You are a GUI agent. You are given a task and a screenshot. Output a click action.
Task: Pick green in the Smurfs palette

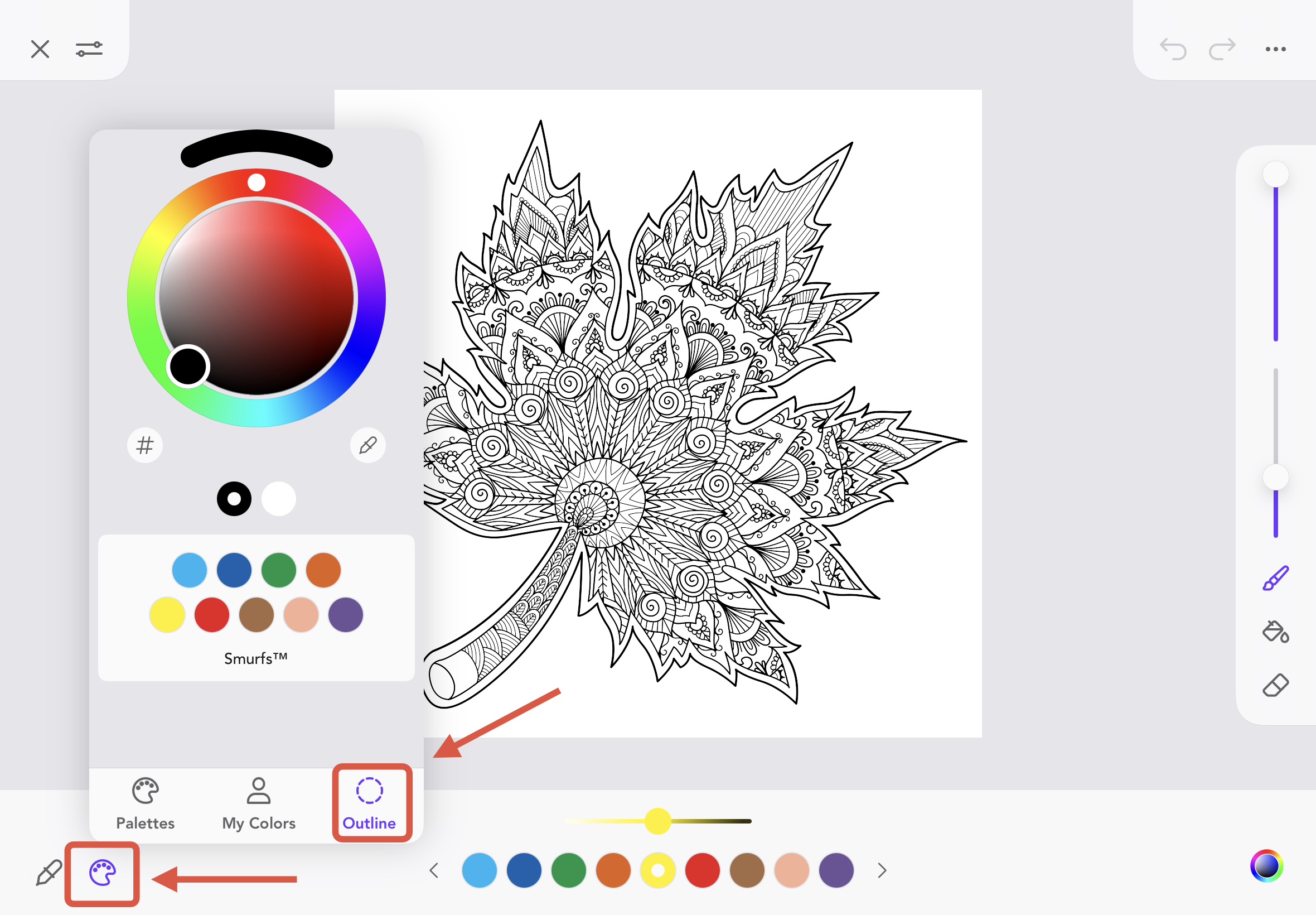(279, 570)
